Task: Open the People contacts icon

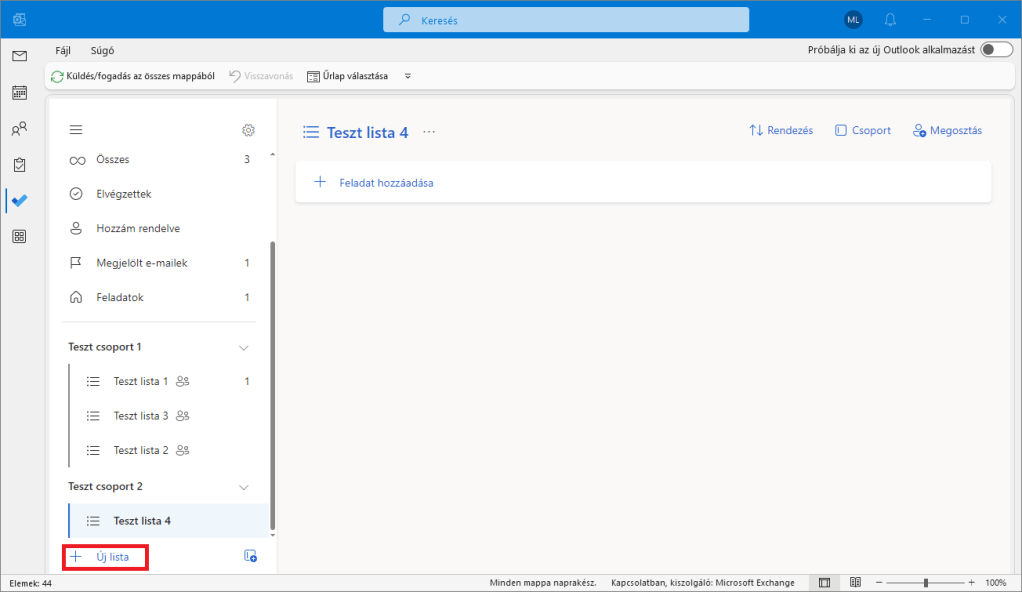Action: pos(19,129)
